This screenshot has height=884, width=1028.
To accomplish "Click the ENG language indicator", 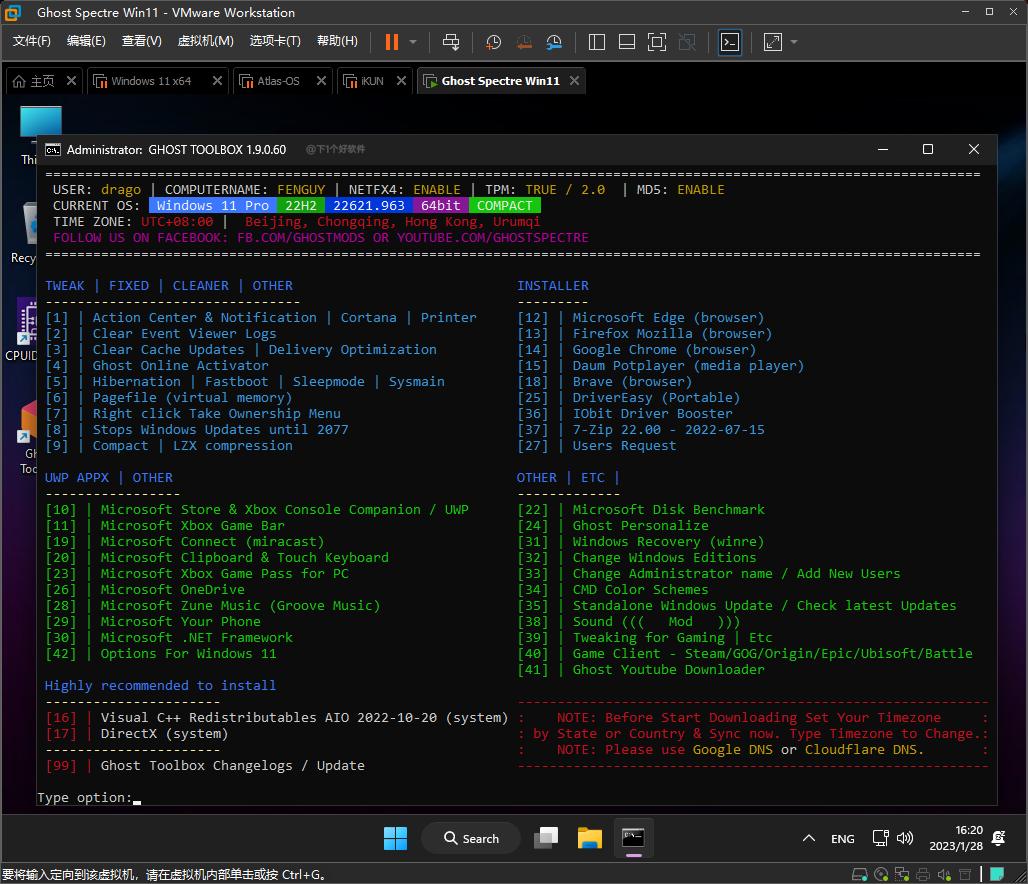I will point(843,838).
